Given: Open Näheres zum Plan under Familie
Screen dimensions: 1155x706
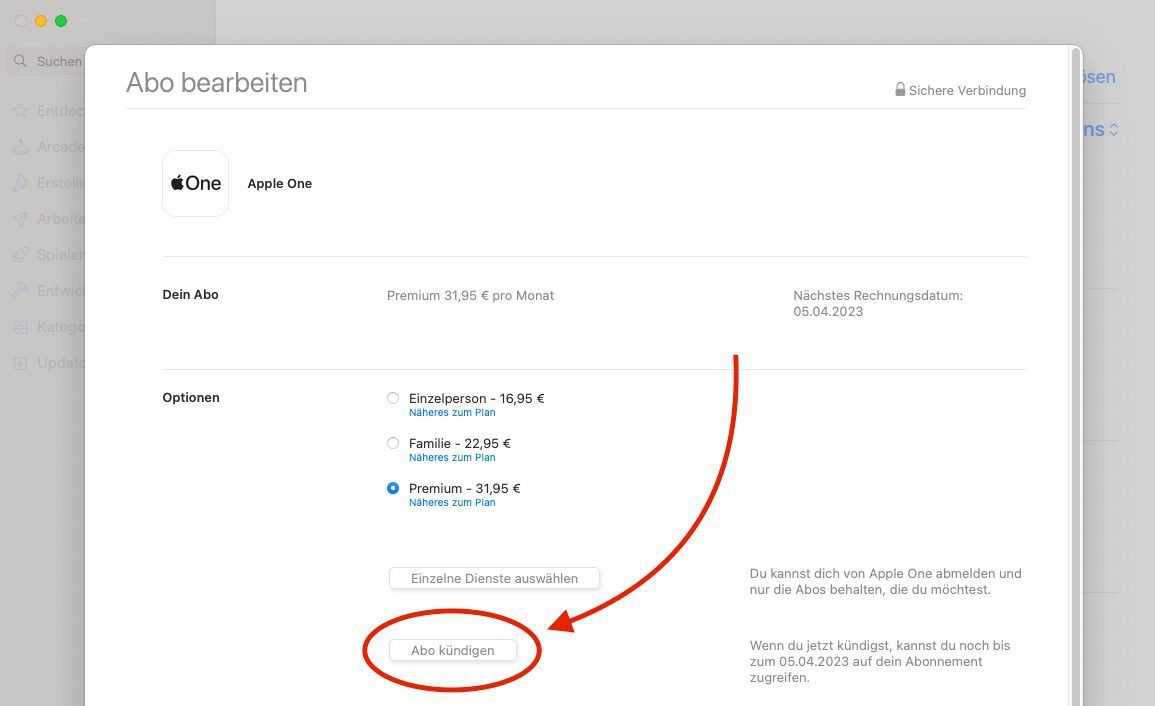Looking at the screenshot, I should (452, 457).
